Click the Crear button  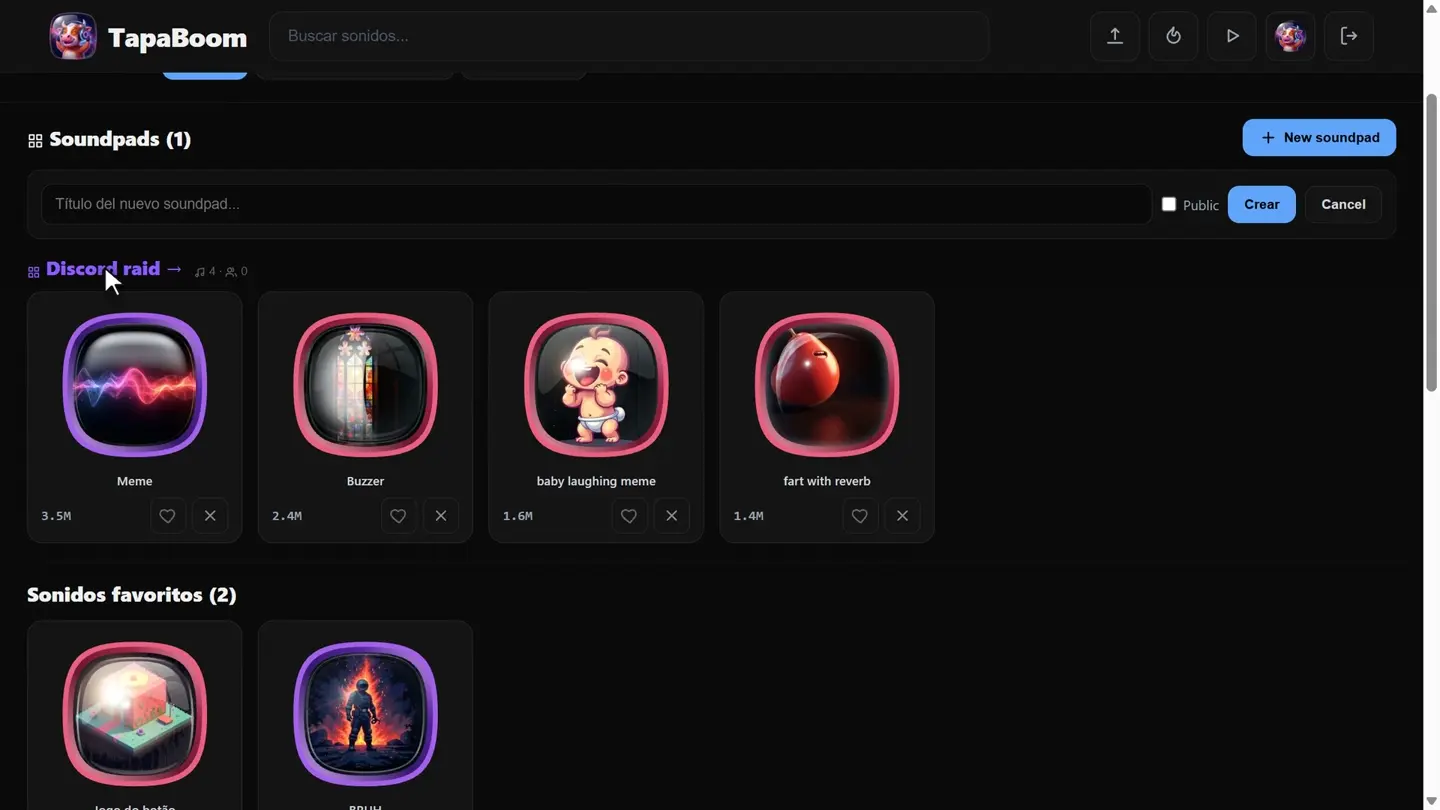[x=1262, y=204]
